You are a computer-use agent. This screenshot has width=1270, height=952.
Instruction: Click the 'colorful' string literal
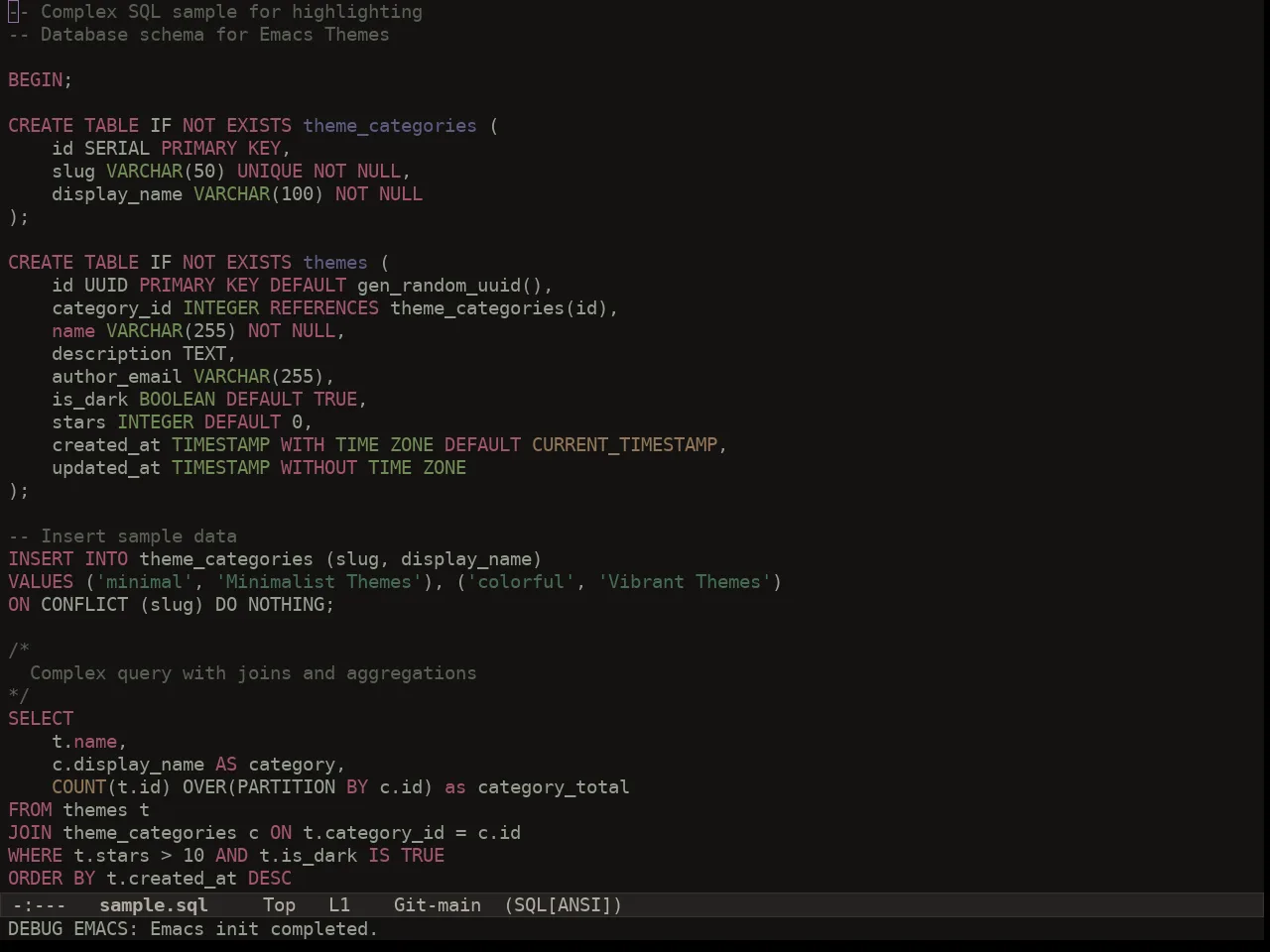[521, 582]
